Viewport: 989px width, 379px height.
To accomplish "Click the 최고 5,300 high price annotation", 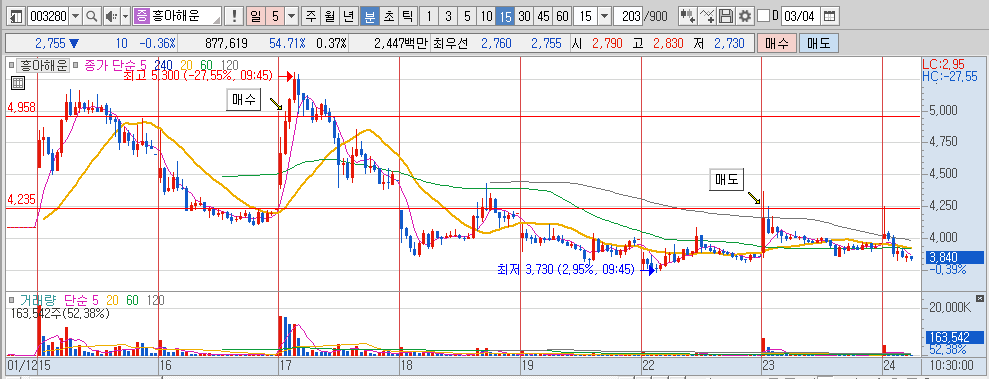I will pyautogui.click(x=197, y=76).
